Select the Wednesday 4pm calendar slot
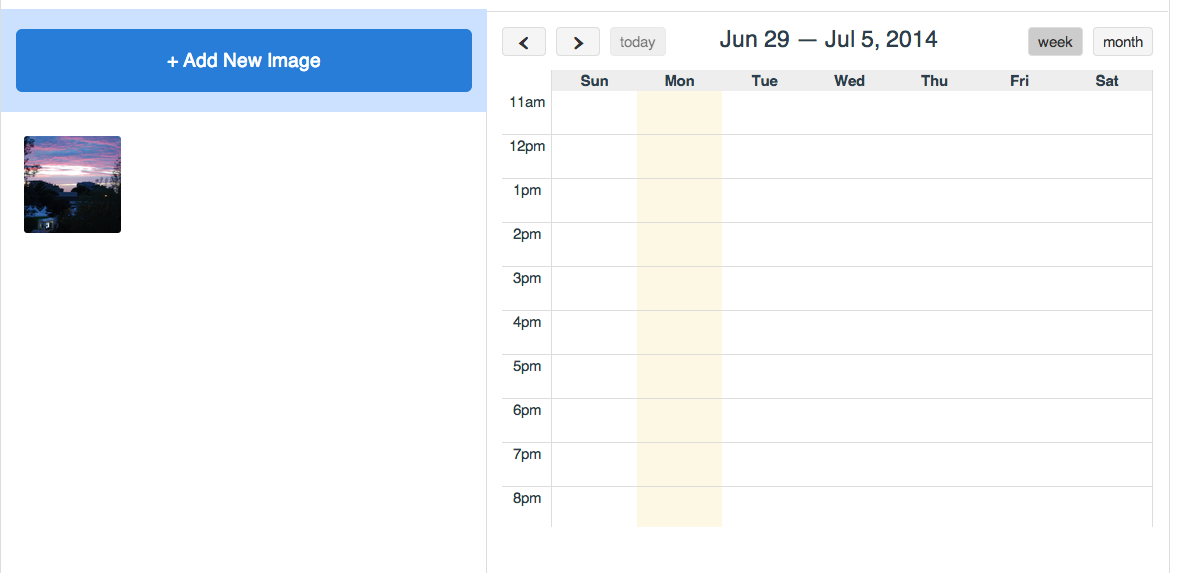Image resolution: width=1187 pixels, height=573 pixels. click(849, 333)
